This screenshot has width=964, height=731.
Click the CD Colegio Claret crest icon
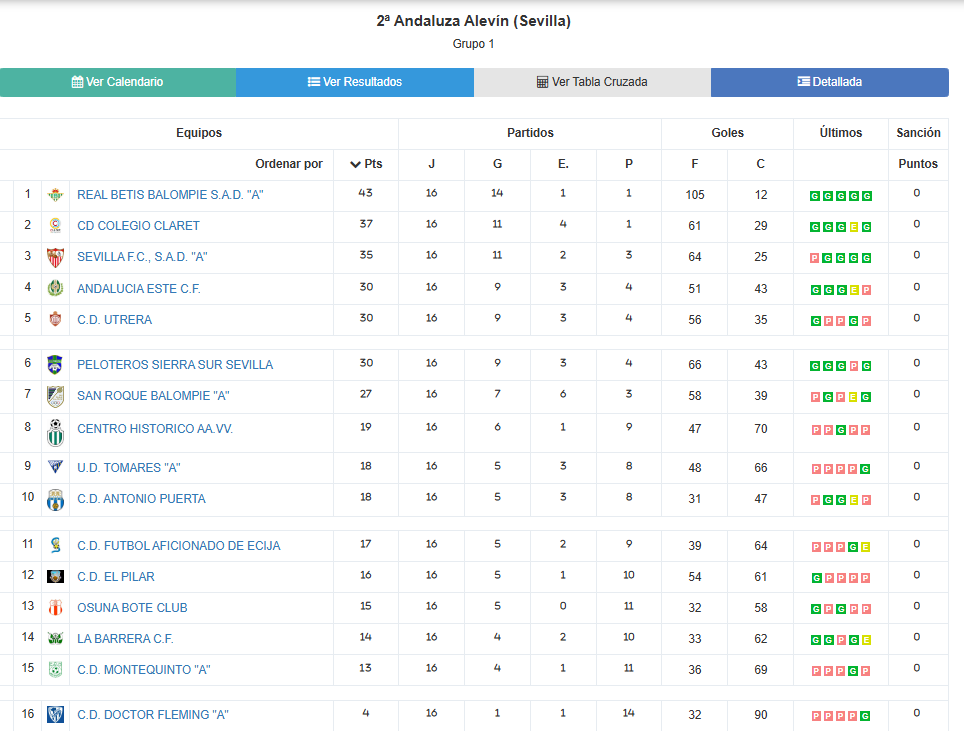pyautogui.click(x=55, y=226)
